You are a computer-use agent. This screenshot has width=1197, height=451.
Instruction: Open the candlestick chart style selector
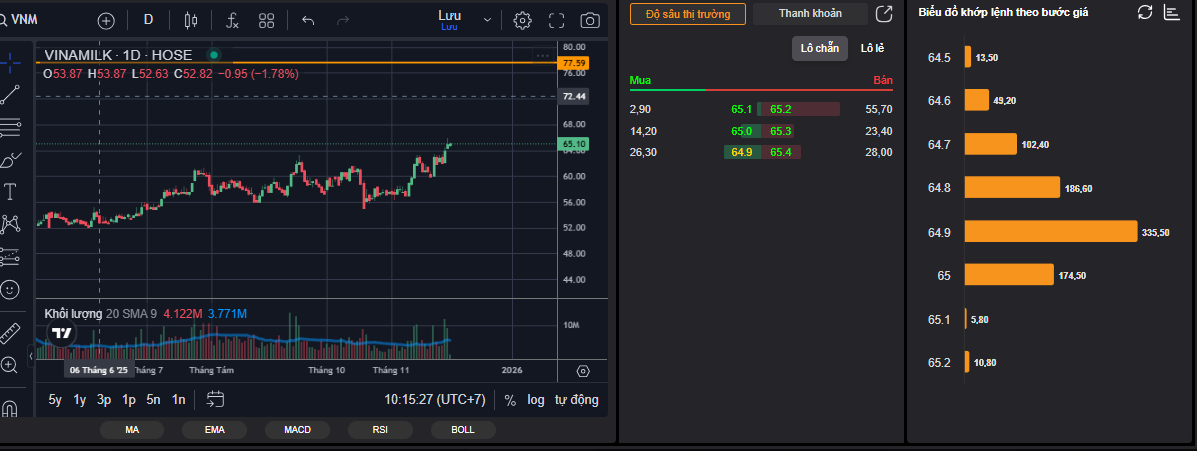coord(191,20)
